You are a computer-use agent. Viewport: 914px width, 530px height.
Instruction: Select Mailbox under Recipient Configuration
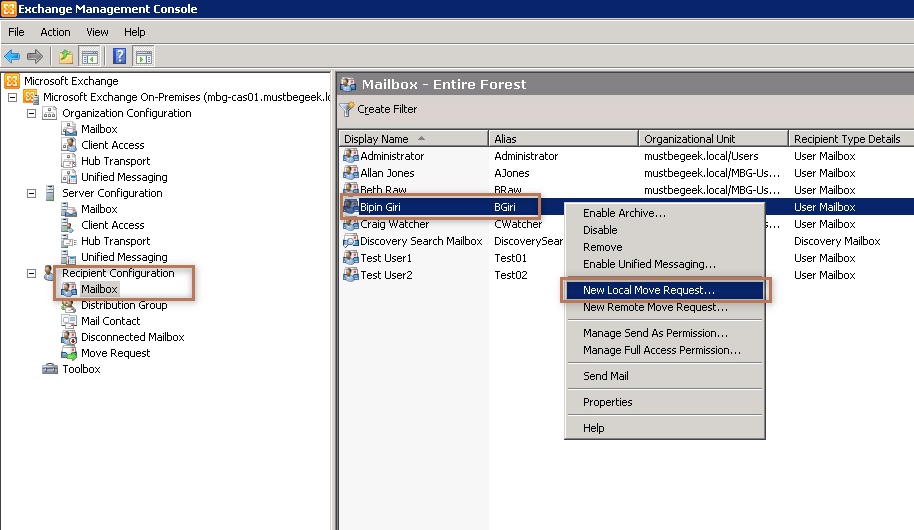pos(99,289)
